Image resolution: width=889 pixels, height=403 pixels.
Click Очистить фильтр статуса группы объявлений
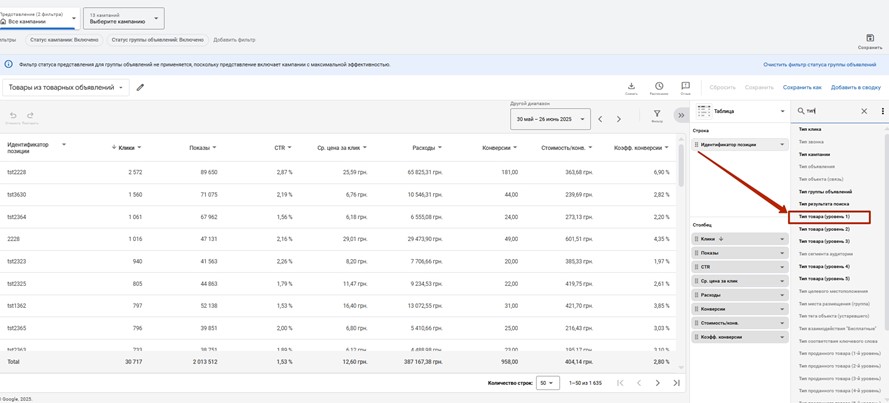coord(819,64)
